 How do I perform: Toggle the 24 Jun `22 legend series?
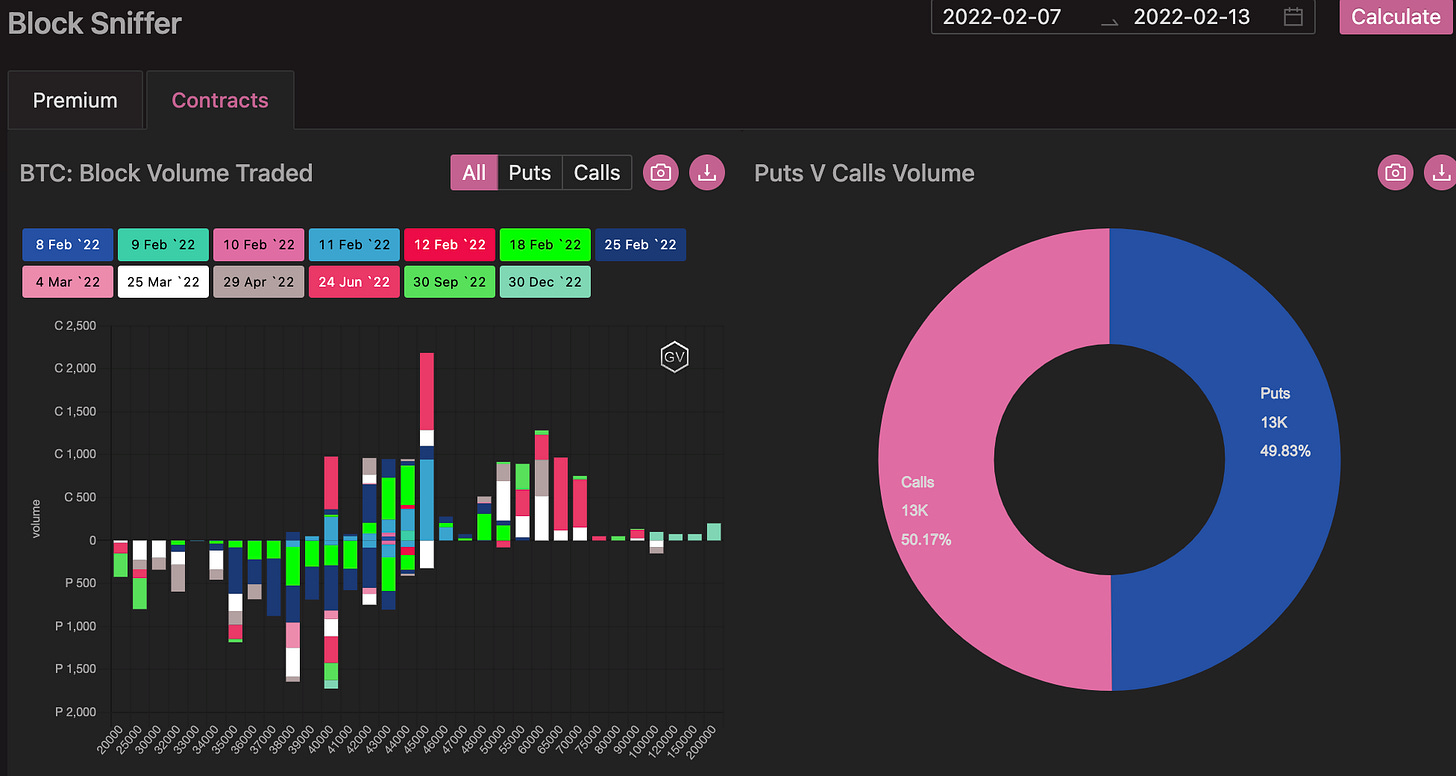[x=355, y=282]
